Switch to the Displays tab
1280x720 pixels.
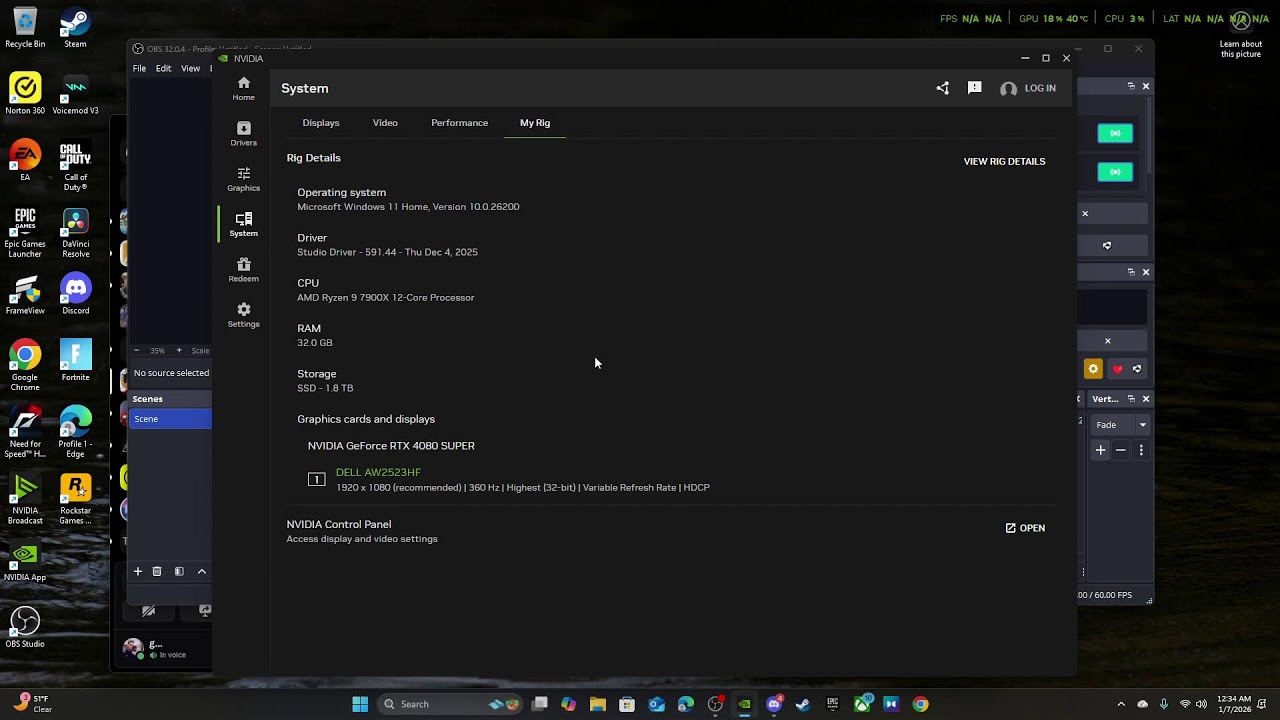321,123
